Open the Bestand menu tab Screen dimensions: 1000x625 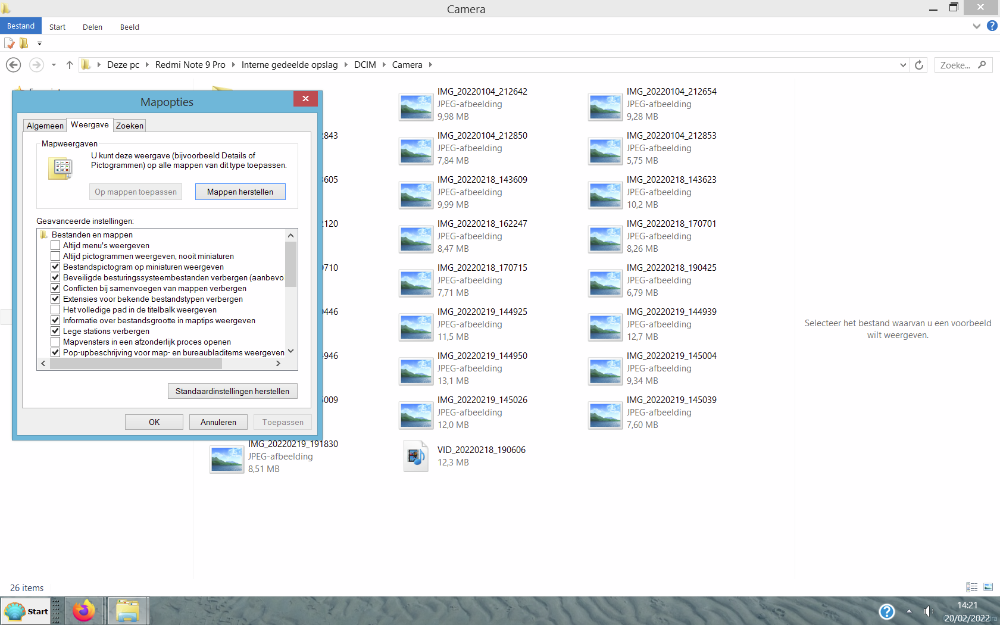(20, 27)
